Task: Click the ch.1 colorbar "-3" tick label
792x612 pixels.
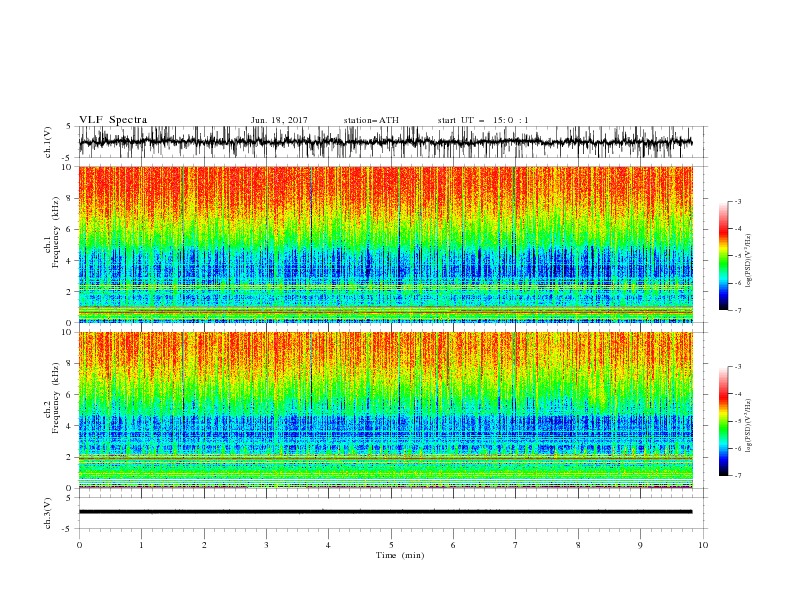Action: [738, 201]
